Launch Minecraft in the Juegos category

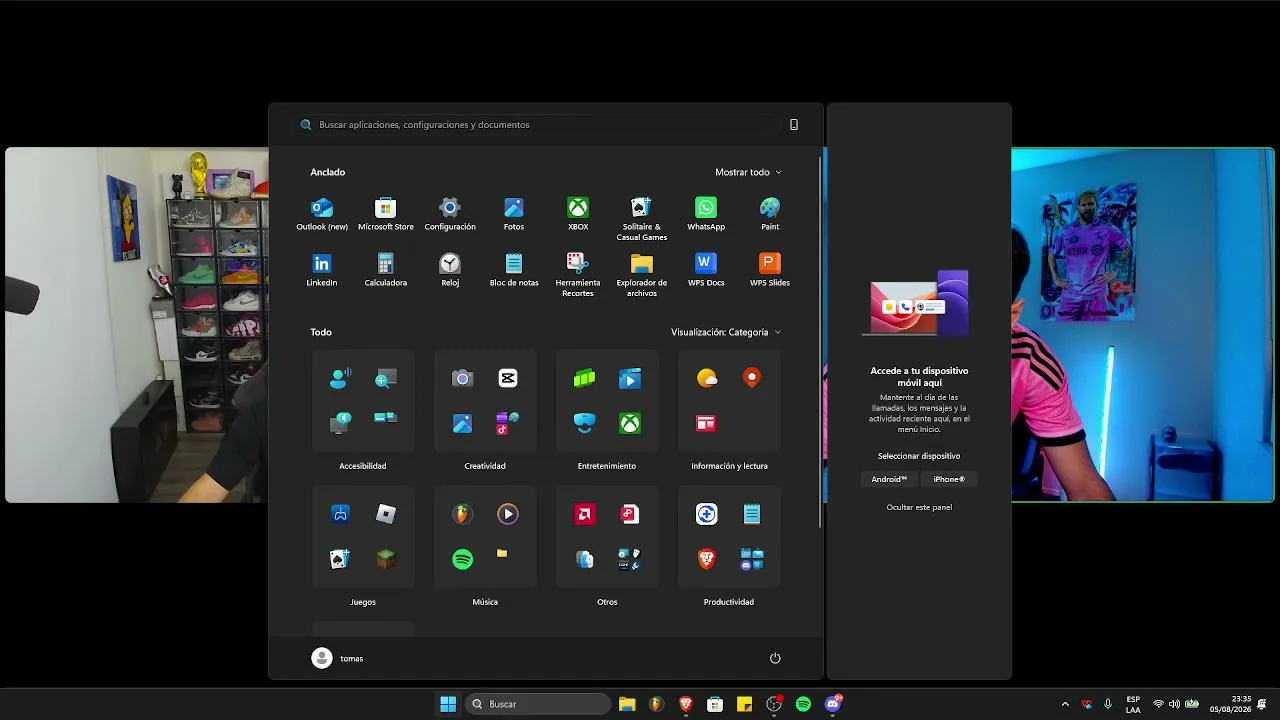pyautogui.click(x=386, y=559)
